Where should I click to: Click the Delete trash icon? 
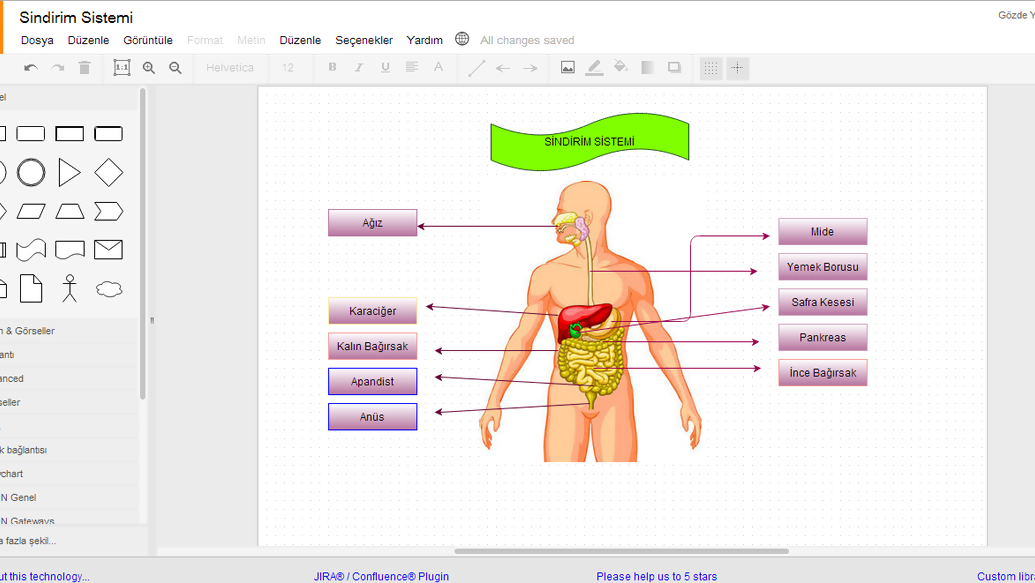point(85,67)
